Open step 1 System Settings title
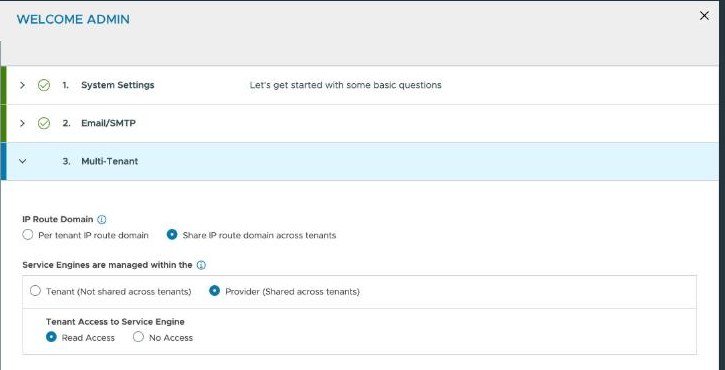This screenshot has width=725, height=370. point(117,85)
